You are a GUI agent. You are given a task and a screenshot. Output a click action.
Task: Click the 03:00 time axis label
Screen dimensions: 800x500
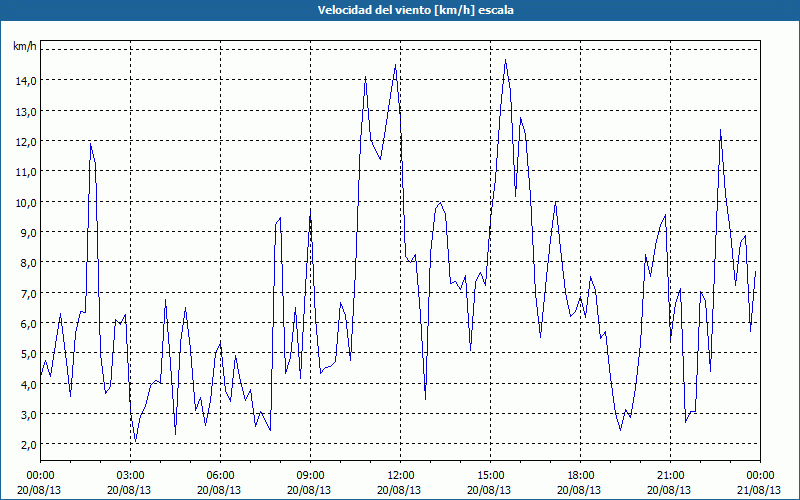pos(131,476)
